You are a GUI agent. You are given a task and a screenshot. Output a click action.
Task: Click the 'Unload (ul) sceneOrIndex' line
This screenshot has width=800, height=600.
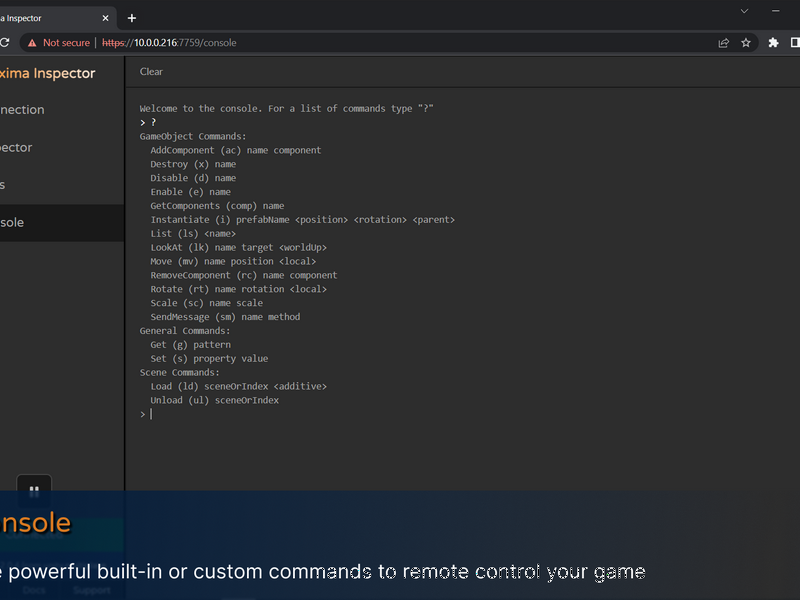coord(214,401)
